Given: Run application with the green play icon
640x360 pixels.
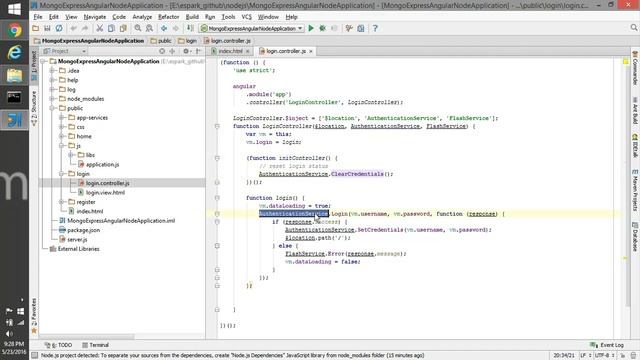Looking at the screenshot, I should (311, 29).
